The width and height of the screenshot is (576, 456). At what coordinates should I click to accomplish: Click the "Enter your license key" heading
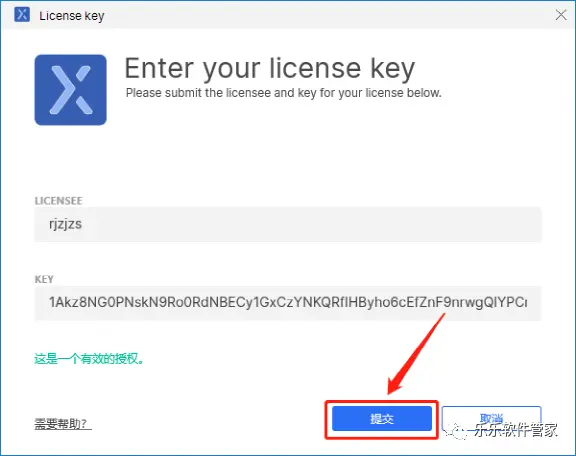pyautogui.click(x=270, y=69)
